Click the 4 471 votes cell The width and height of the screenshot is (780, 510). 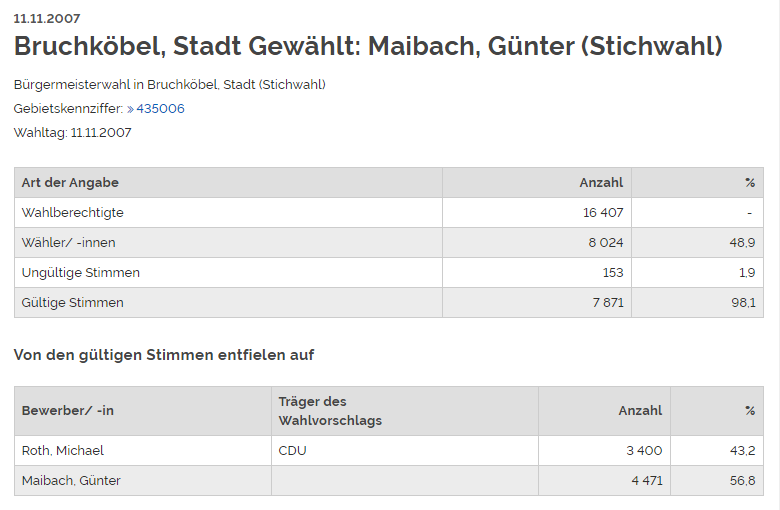646,480
